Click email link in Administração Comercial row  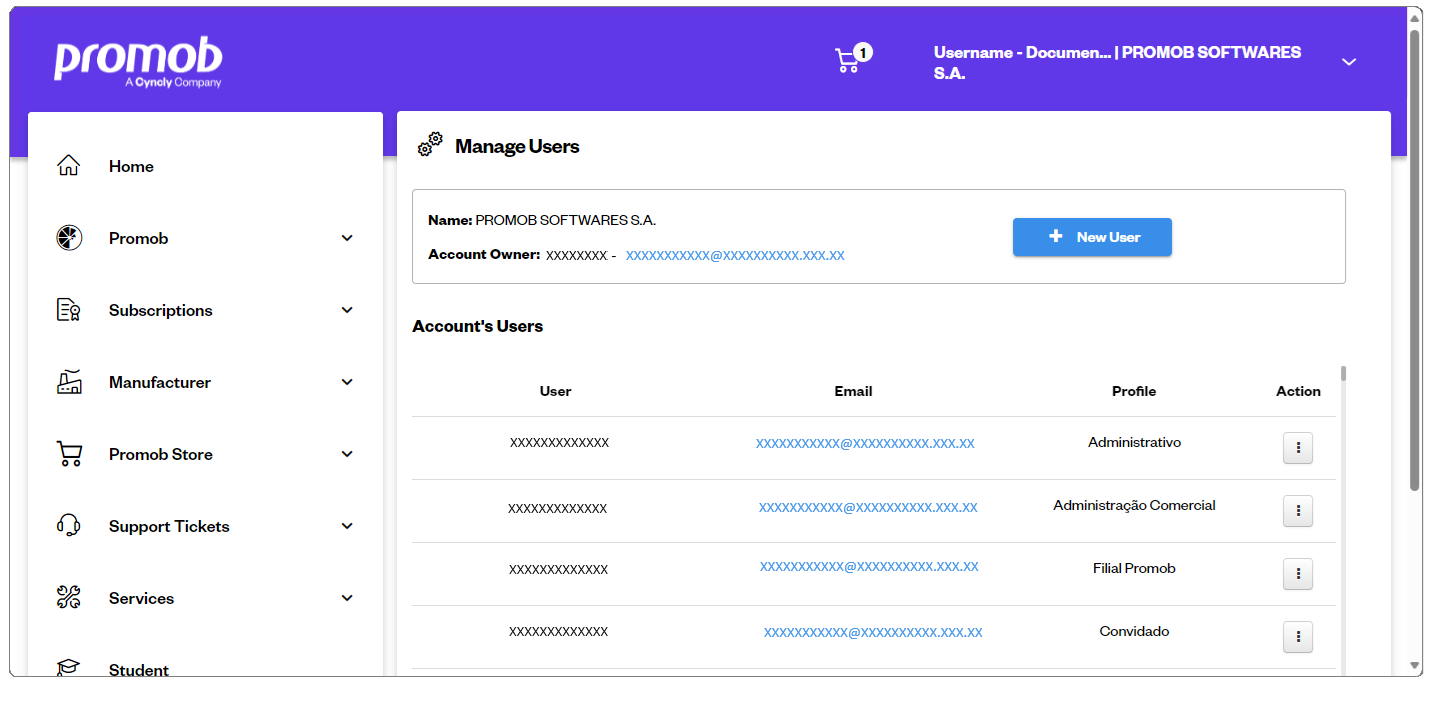(x=868, y=507)
